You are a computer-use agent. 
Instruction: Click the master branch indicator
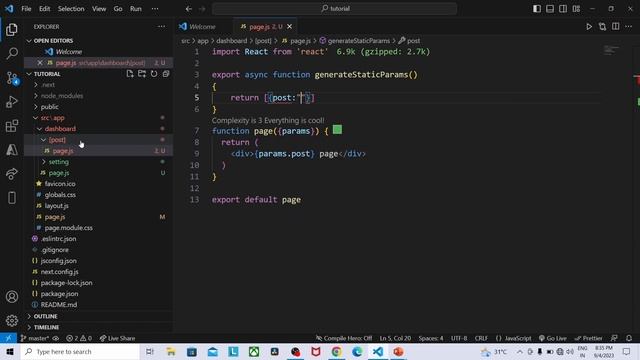pyautogui.click(x=34, y=338)
